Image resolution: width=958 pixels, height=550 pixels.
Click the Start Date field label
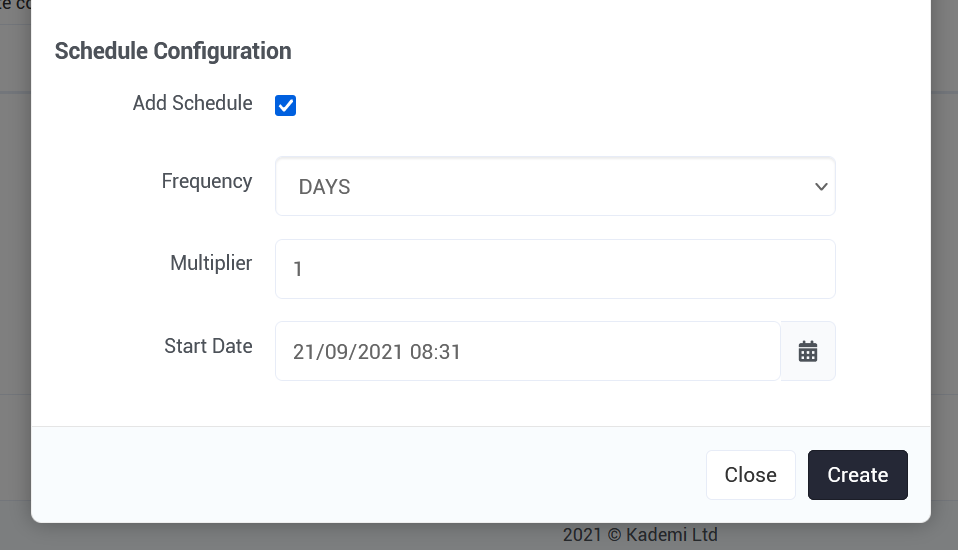(208, 346)
